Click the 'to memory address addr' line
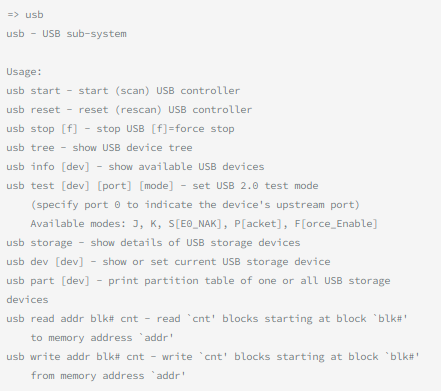Image resolution: width=441 pixels, height=391 pixels. [102, 338]
